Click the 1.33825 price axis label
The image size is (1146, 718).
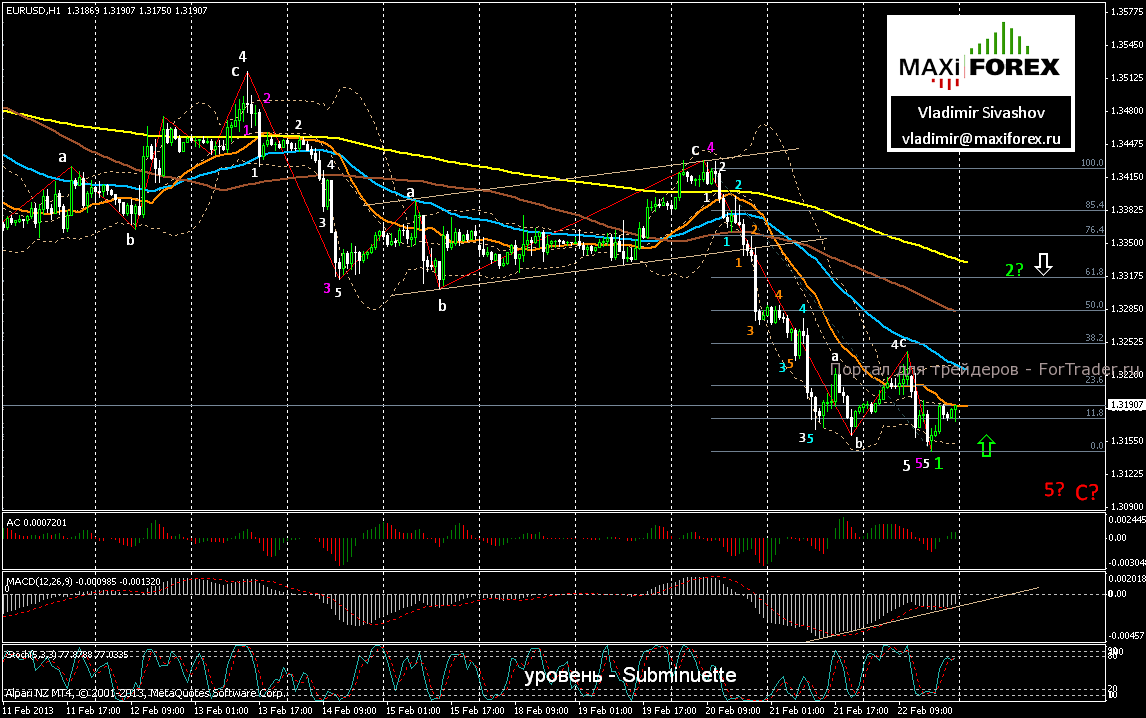1126,210
